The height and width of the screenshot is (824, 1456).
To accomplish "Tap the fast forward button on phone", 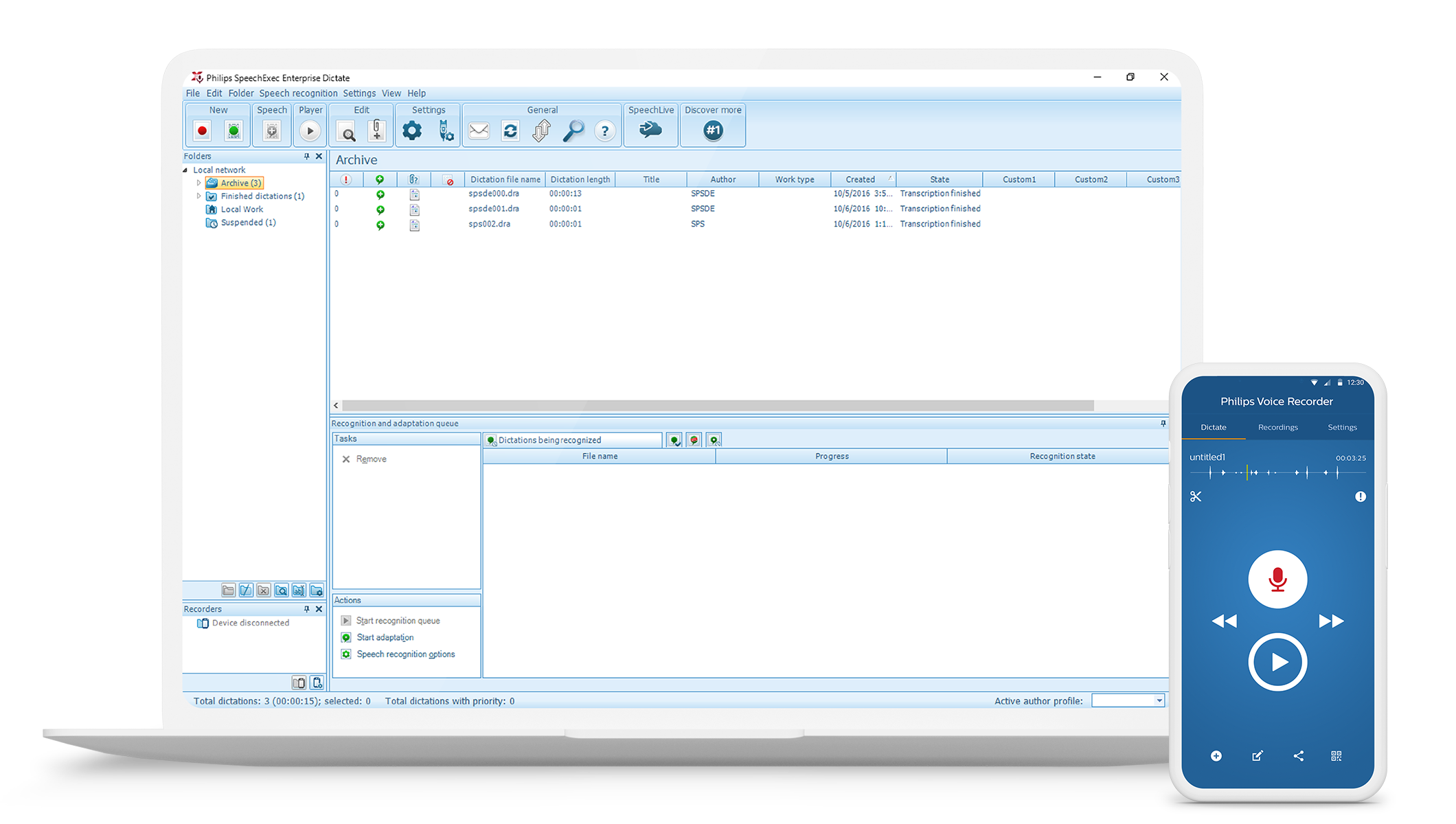I will (1331, 621).
